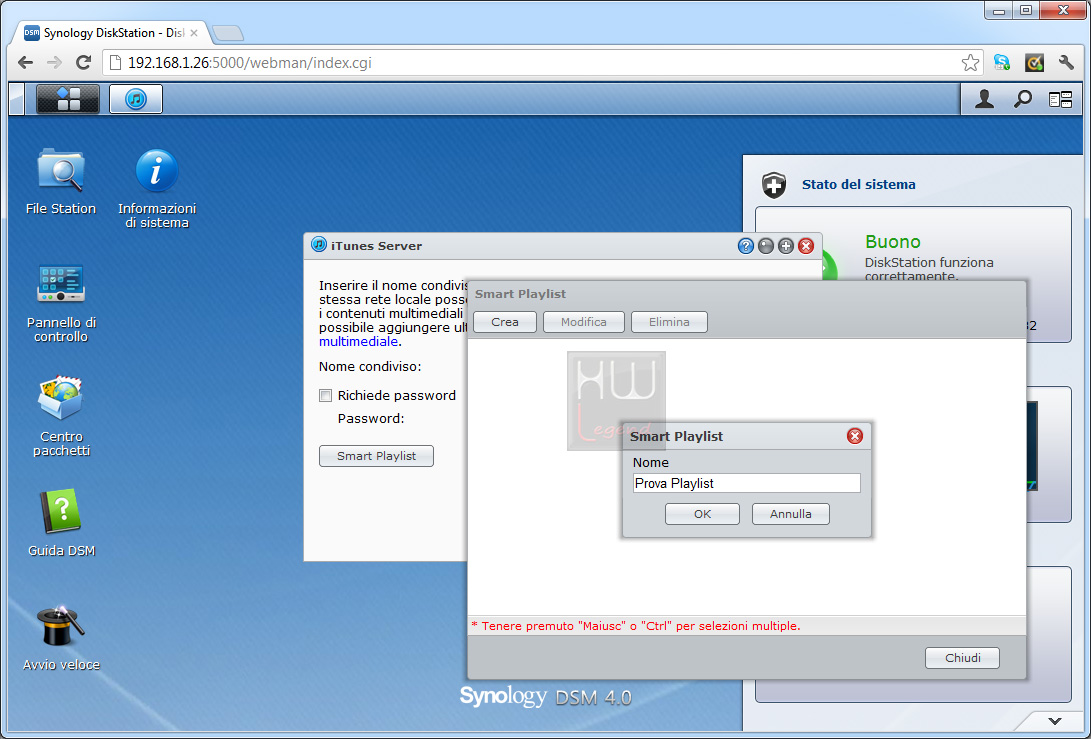Enable the Richiede password checkbox
The width and height of the screenshot is (1091, 739).
coord(325,396)
